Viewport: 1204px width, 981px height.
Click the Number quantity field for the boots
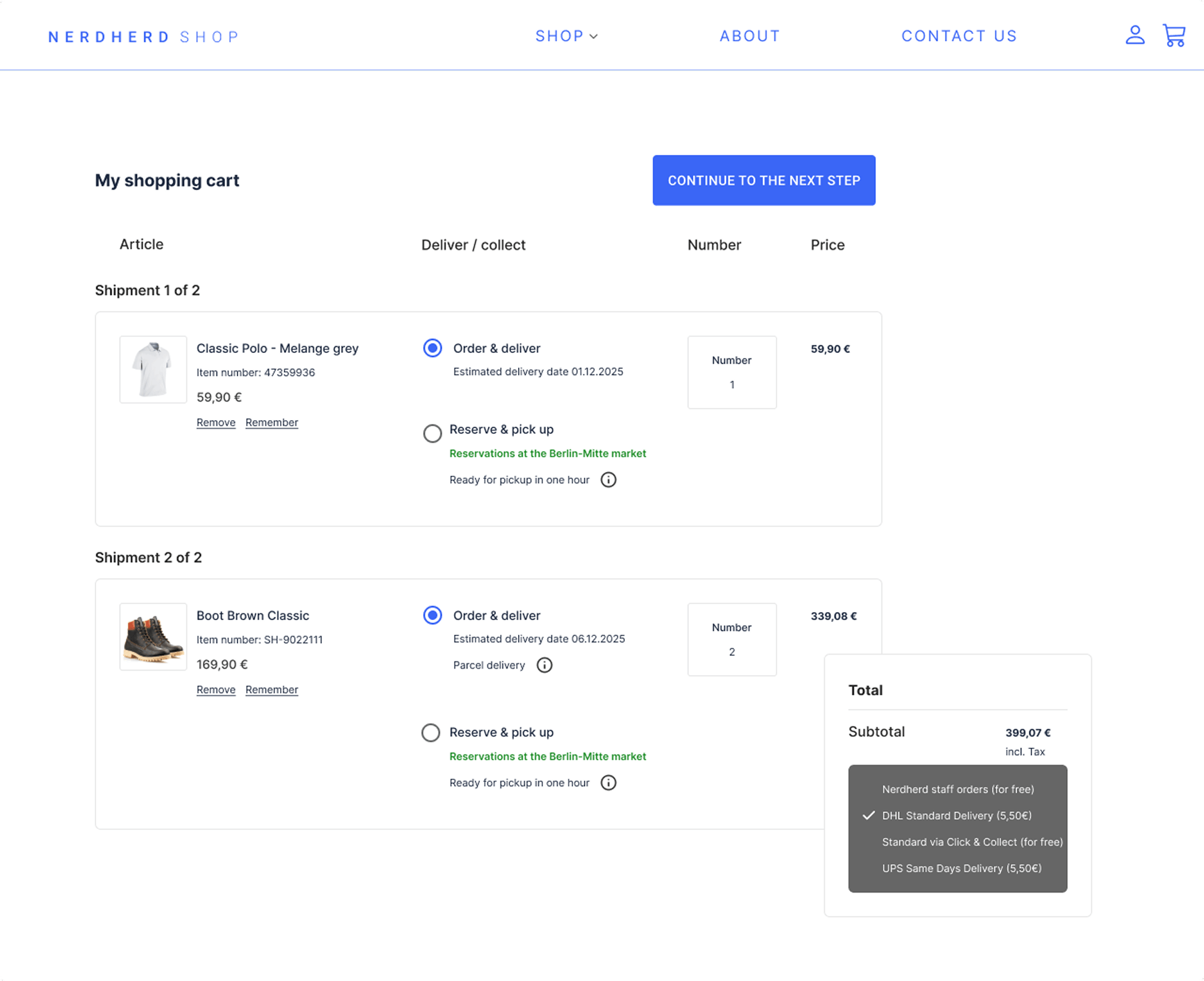click(x=732, y=640)
